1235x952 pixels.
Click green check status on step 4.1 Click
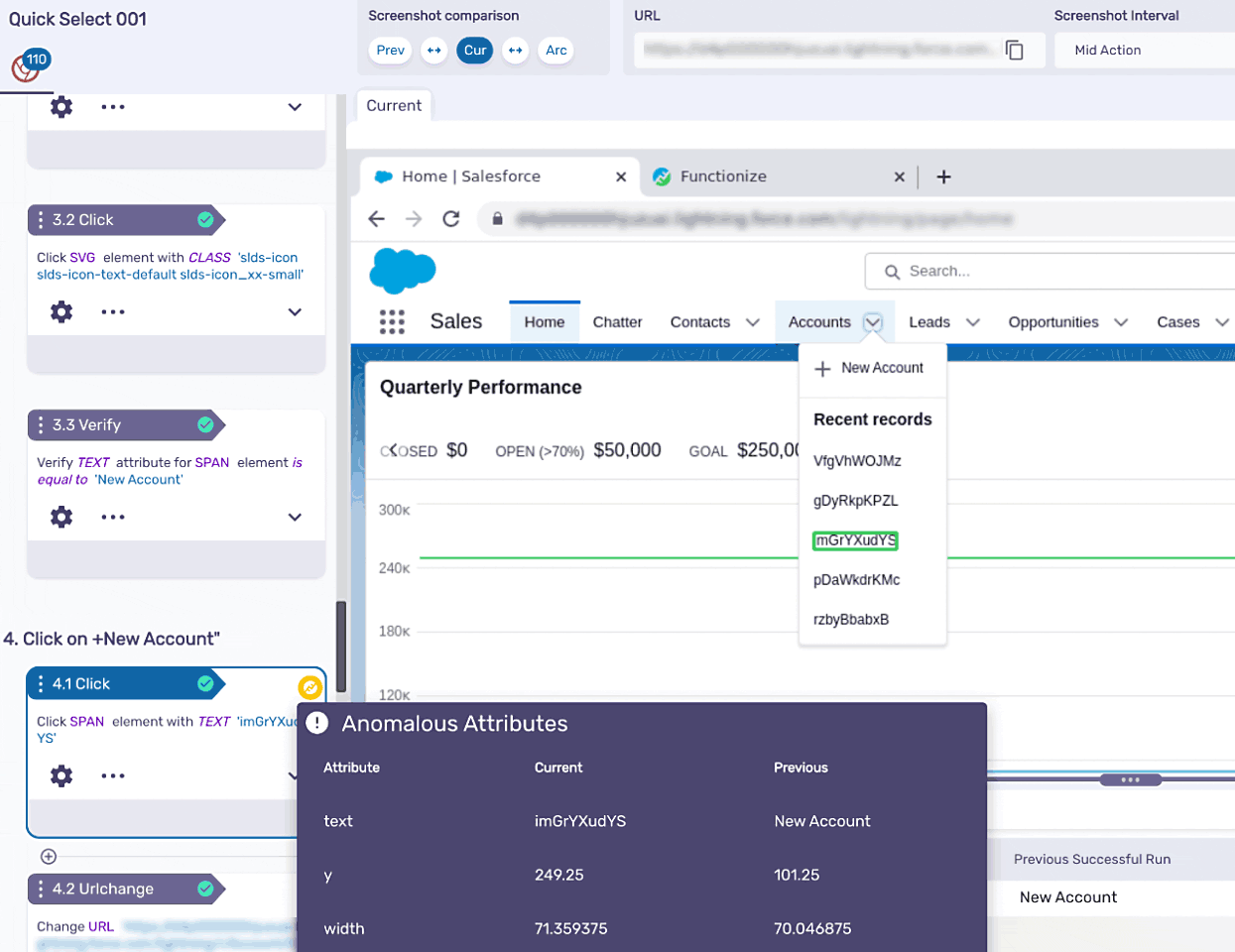coord(205,683)
